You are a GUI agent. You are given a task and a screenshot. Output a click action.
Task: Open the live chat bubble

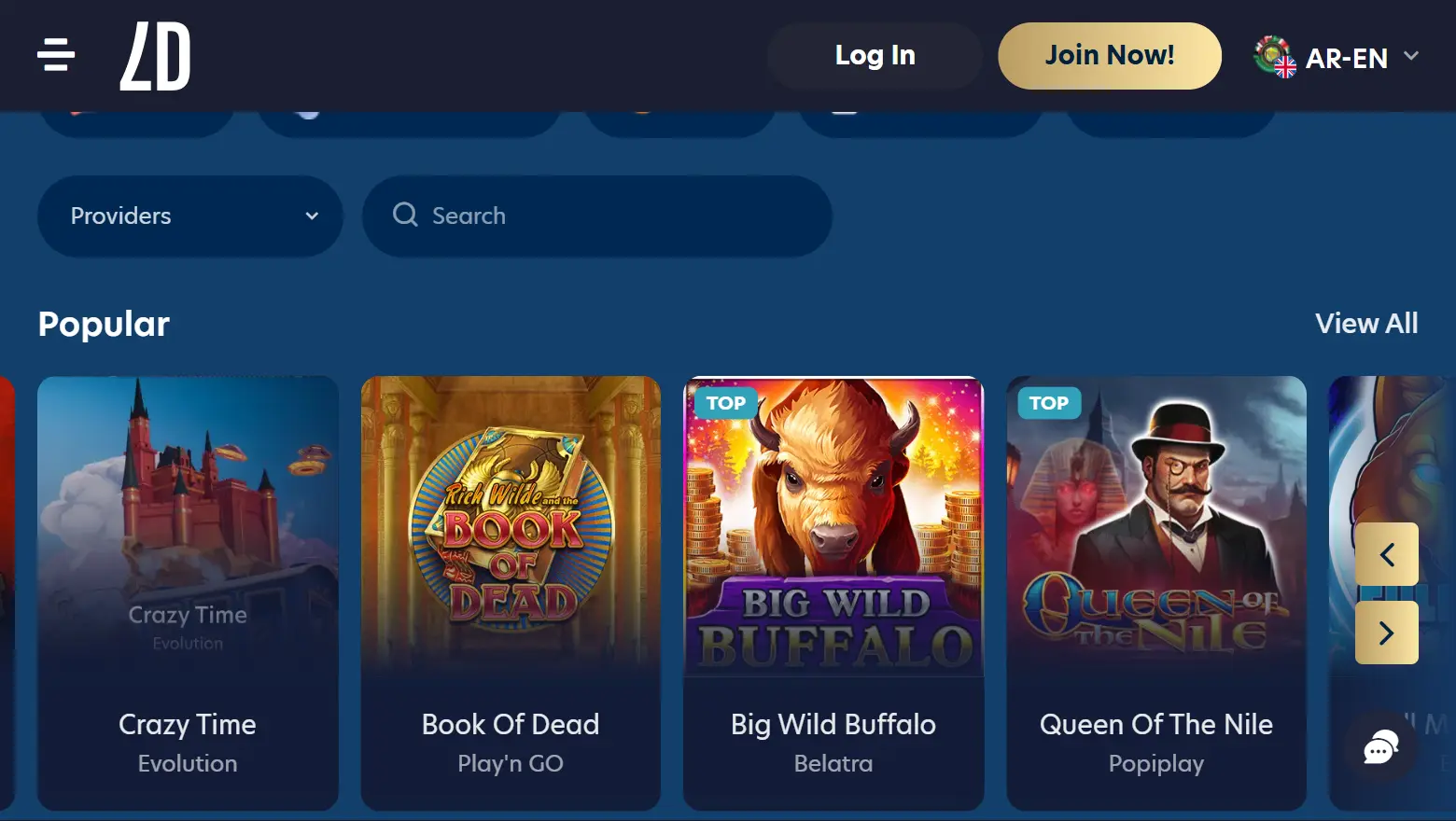(x=1380, y=746)
